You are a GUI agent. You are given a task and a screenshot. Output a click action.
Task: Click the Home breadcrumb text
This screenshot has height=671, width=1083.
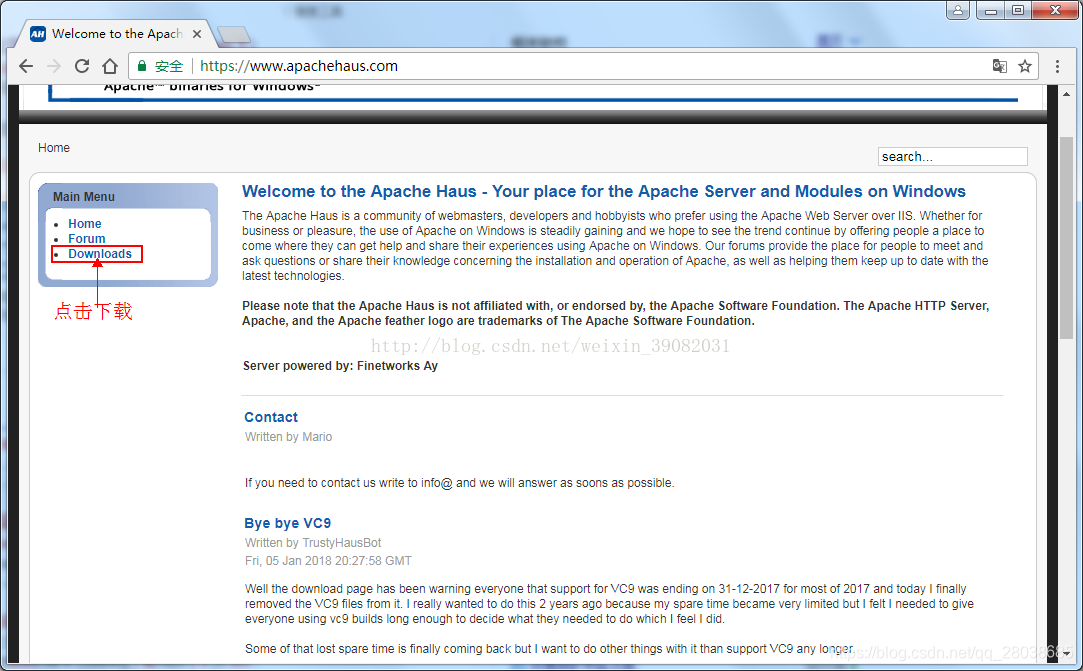(54, 148)
